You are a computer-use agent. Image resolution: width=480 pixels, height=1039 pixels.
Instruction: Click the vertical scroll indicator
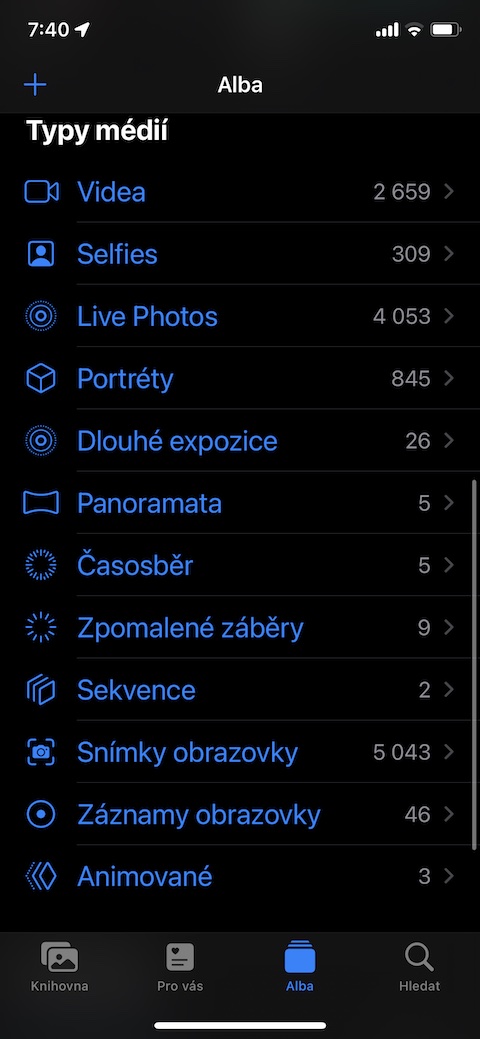474,665
